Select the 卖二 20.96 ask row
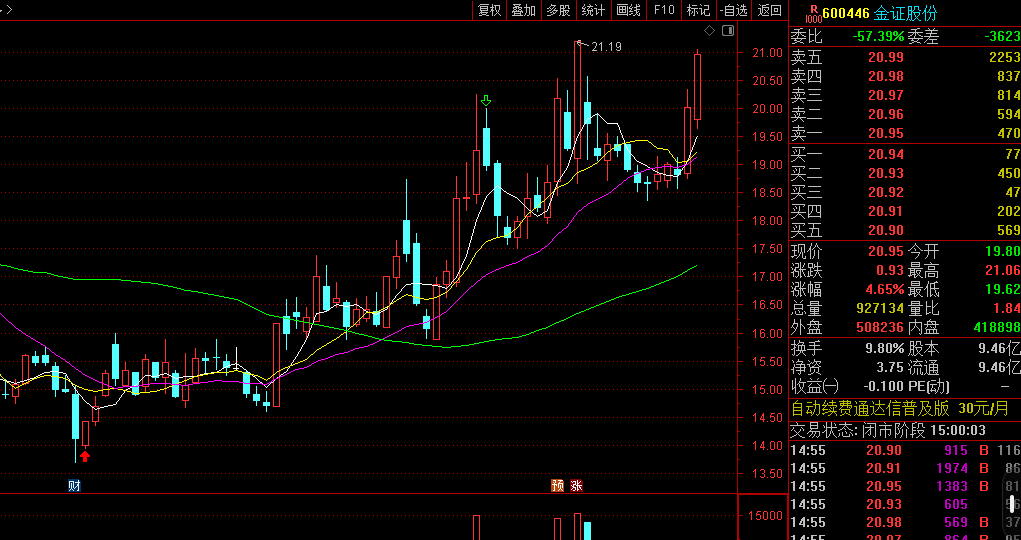 pyautogui.click(x=905, y=115)
